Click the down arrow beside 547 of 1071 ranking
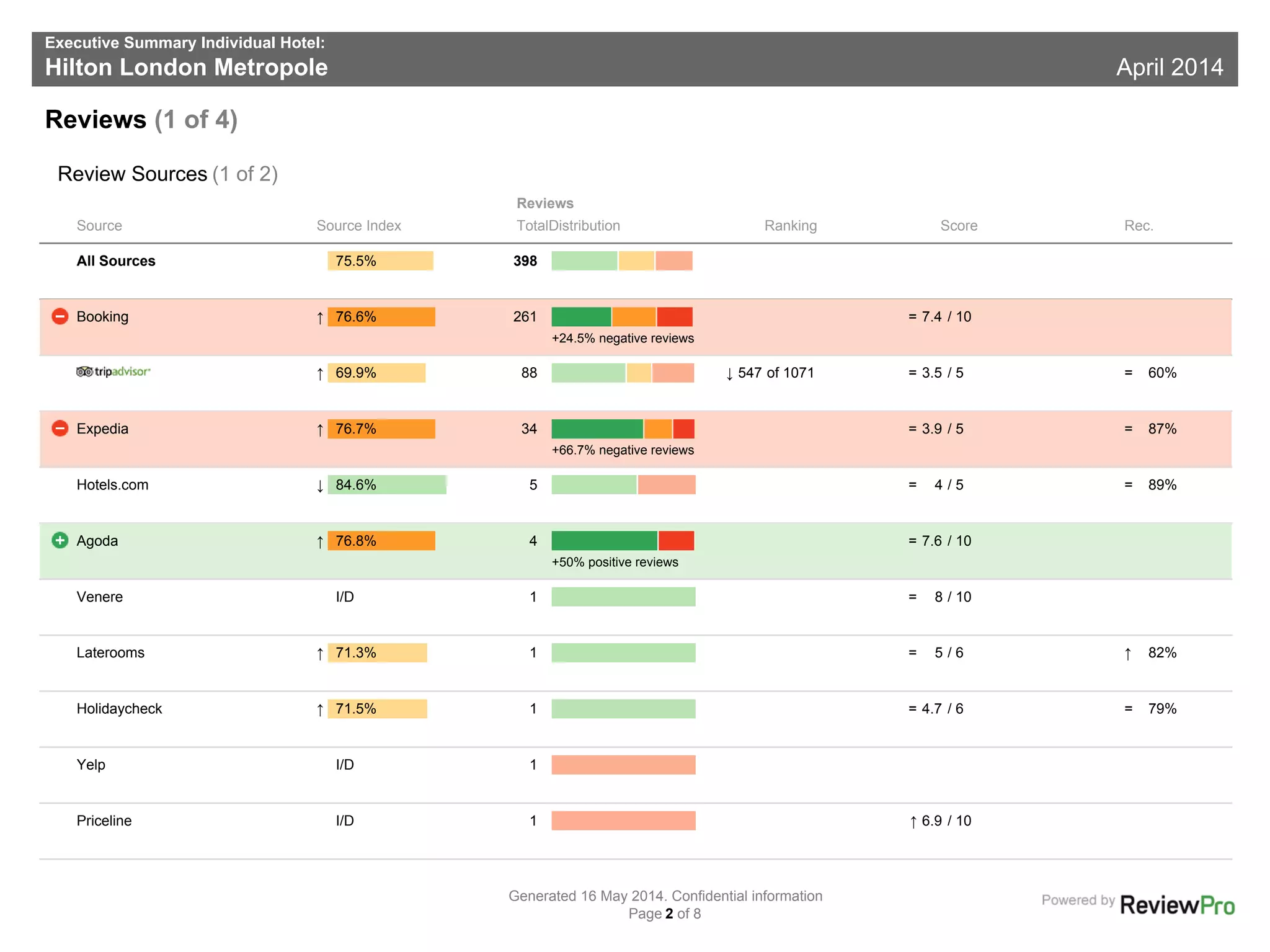1270x952 pixels. point(729,374)
